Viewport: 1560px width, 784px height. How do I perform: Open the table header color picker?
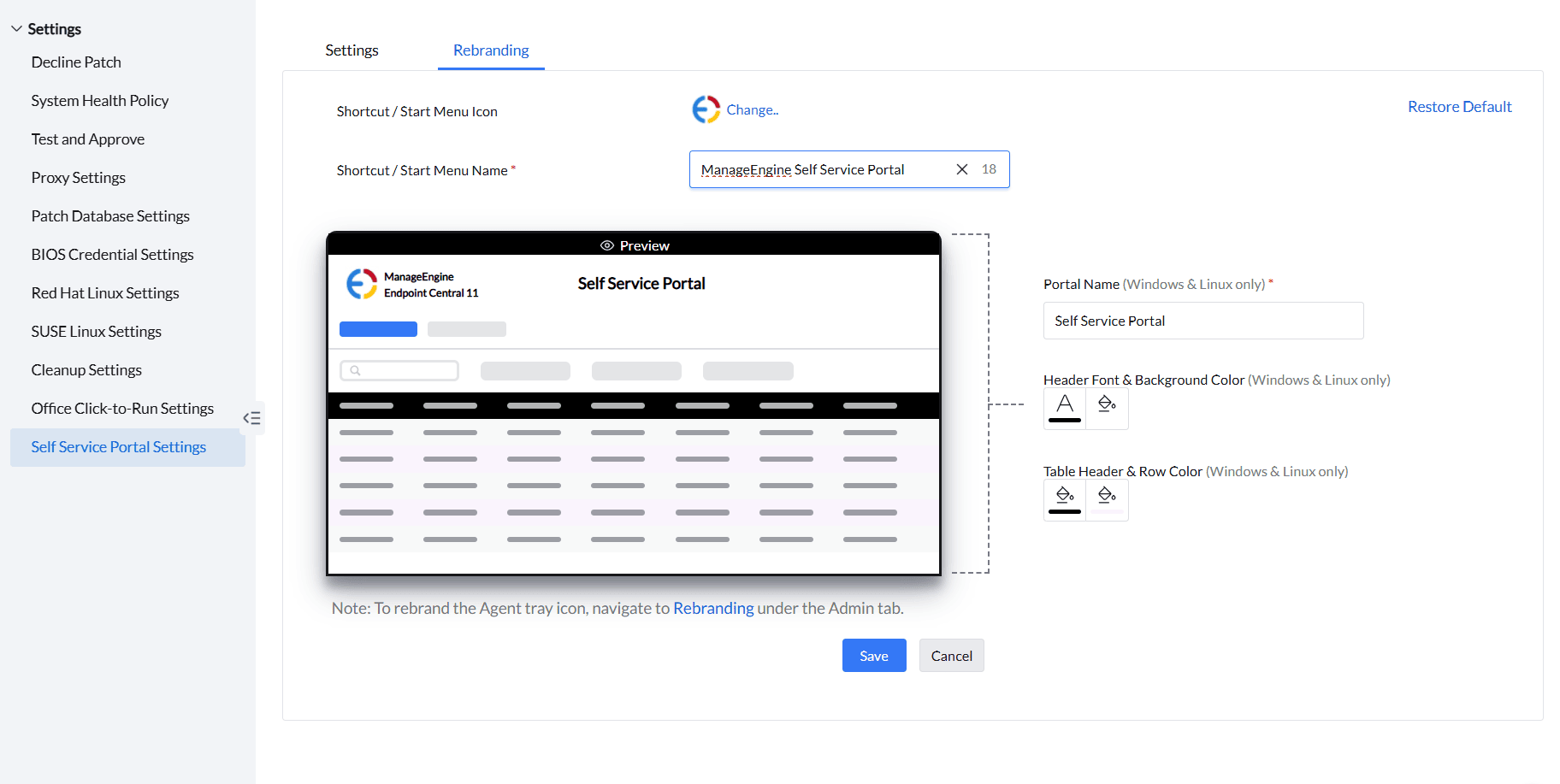[1065, 499]
